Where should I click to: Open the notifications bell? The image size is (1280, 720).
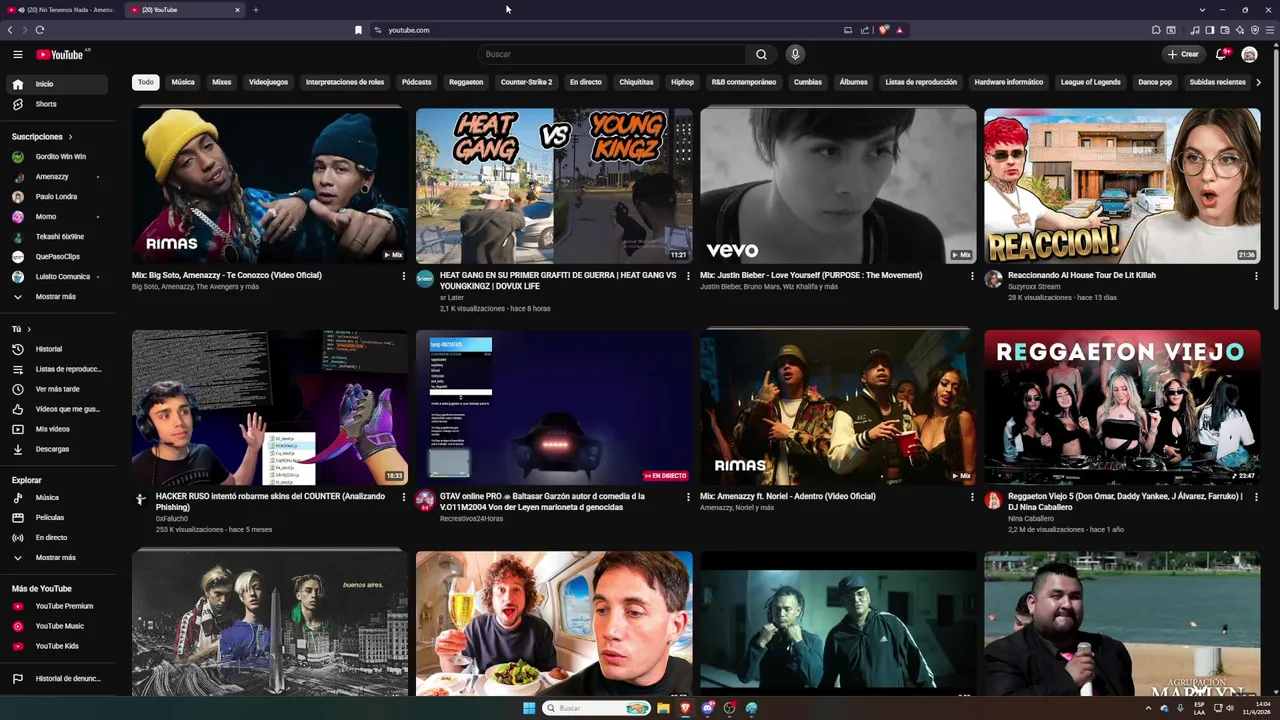click(1221, 54)
